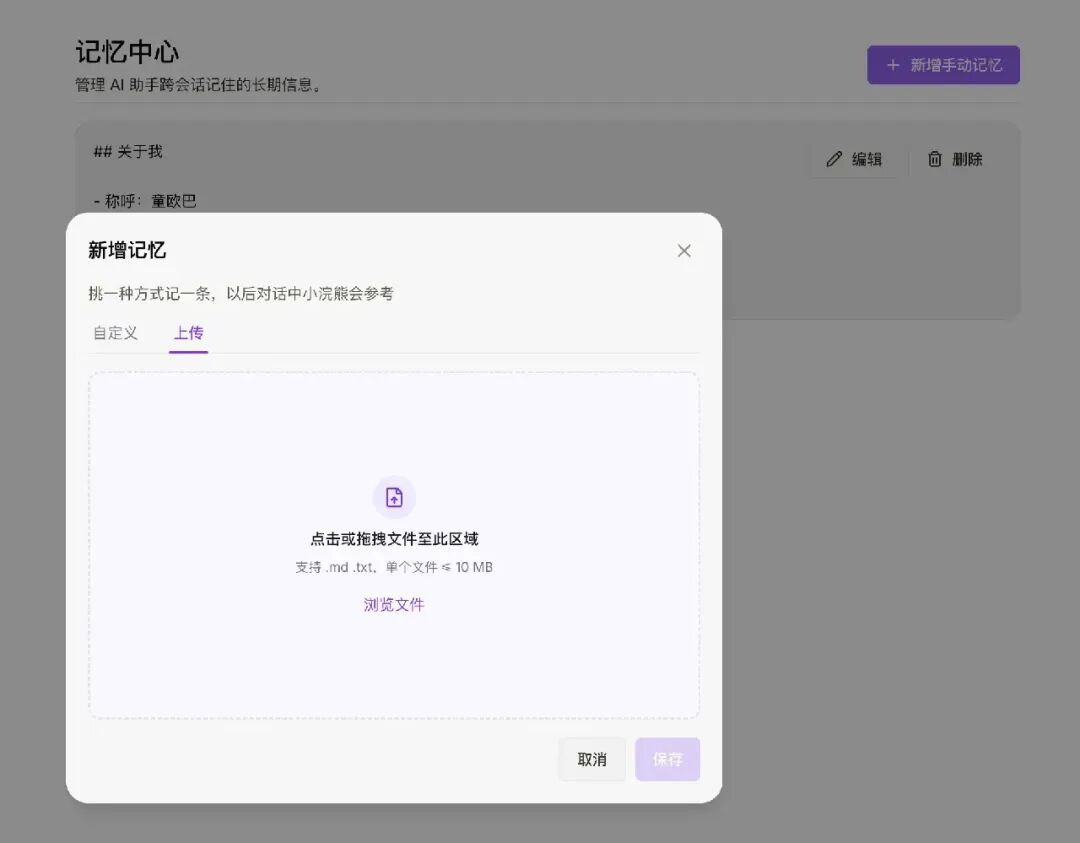
Task: Click 点击或拖拽文件至此区域 text
Action: (395, 539)
